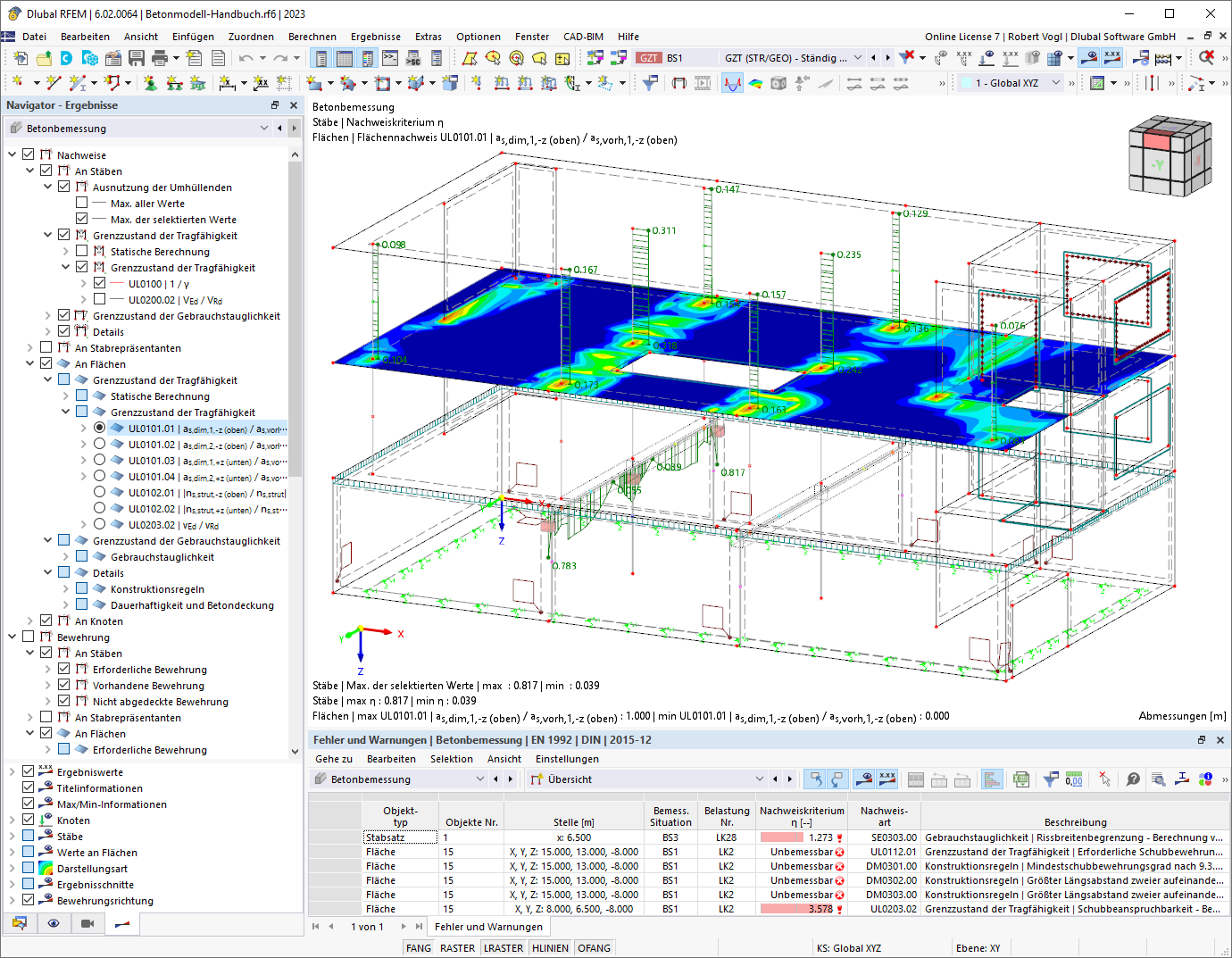Toggle the RASTER status bar button
This screenshot has height=958, width=1232.
point(457,948)
